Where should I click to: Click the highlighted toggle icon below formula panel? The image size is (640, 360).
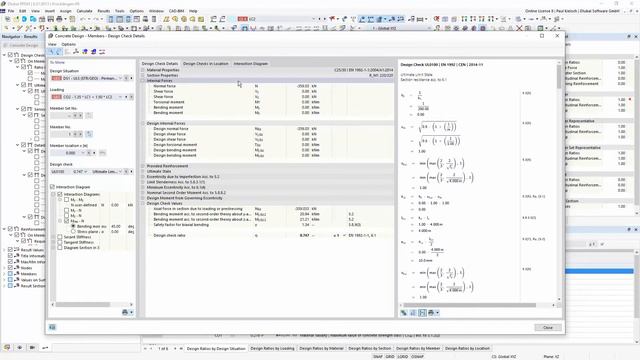422,313
